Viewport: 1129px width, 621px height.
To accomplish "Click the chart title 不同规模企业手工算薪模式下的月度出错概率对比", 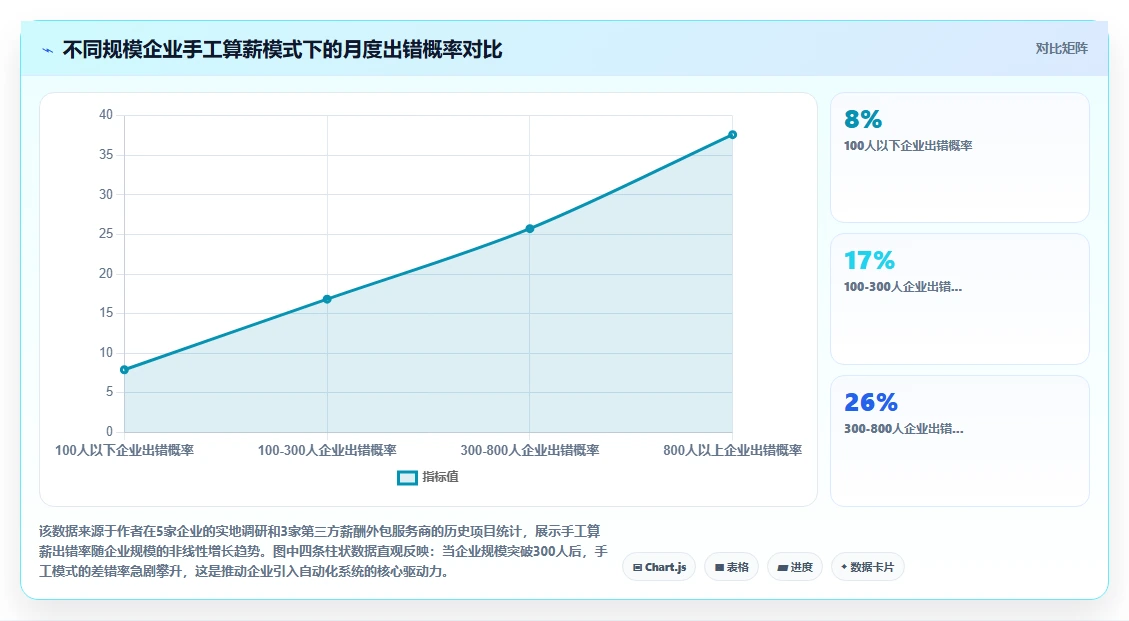I will pos(282,50).
